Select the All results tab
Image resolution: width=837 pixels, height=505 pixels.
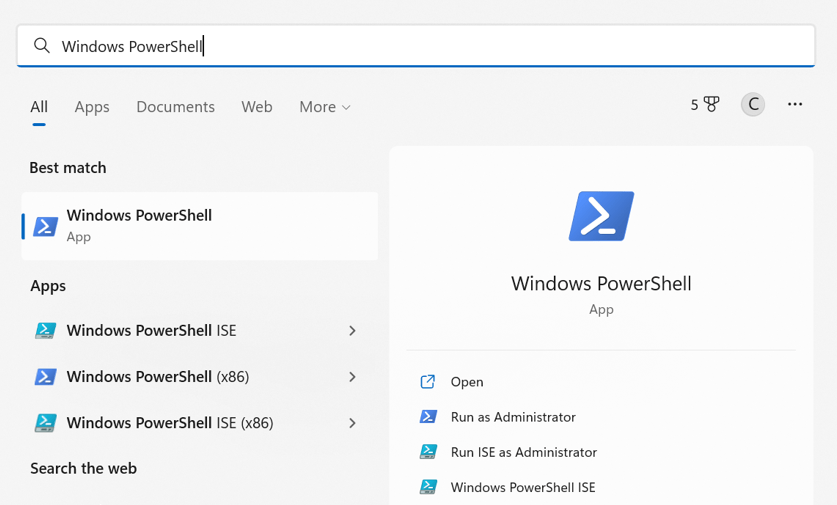[x=39, y=107]
